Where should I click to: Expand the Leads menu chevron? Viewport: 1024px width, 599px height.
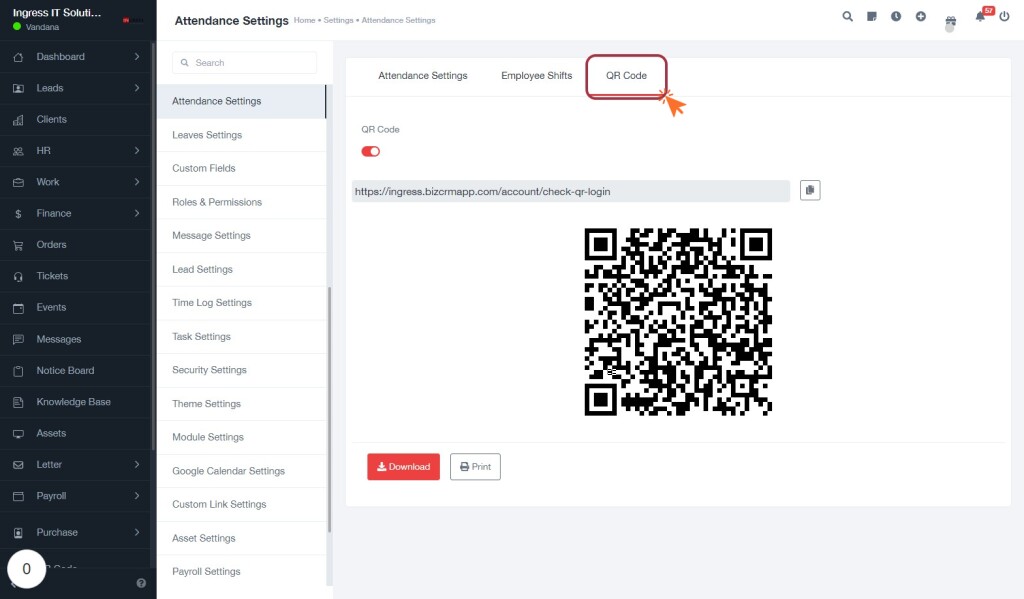[x=136, y=88]
